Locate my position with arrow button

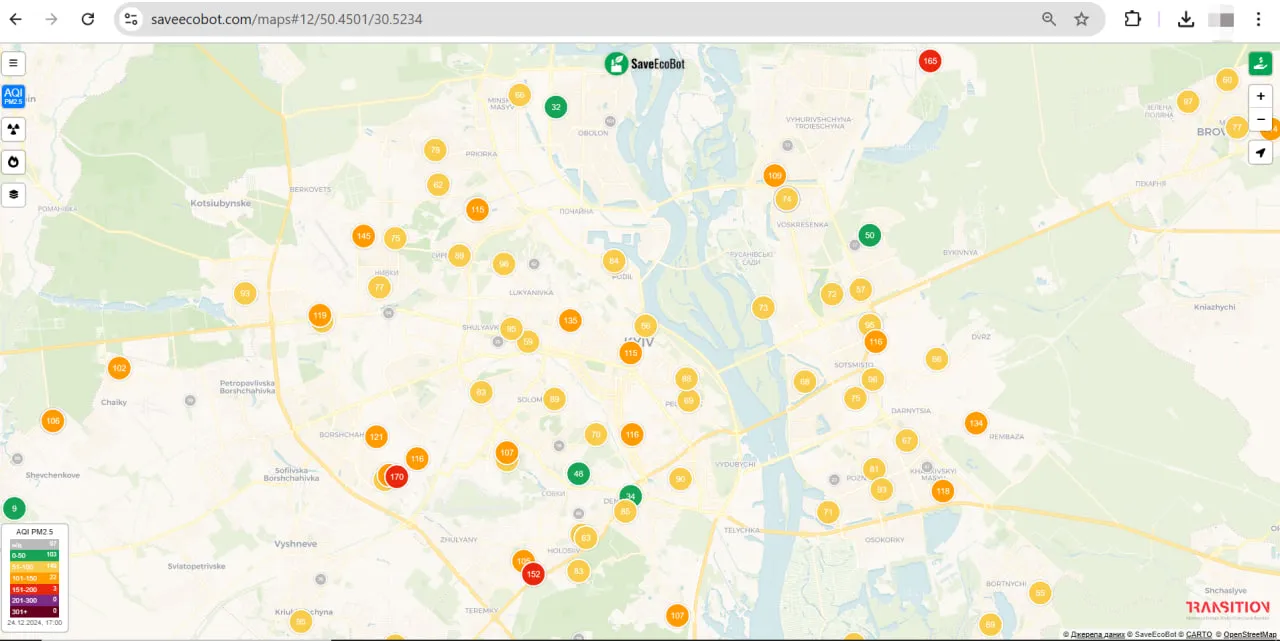(x=1260, y=152)
